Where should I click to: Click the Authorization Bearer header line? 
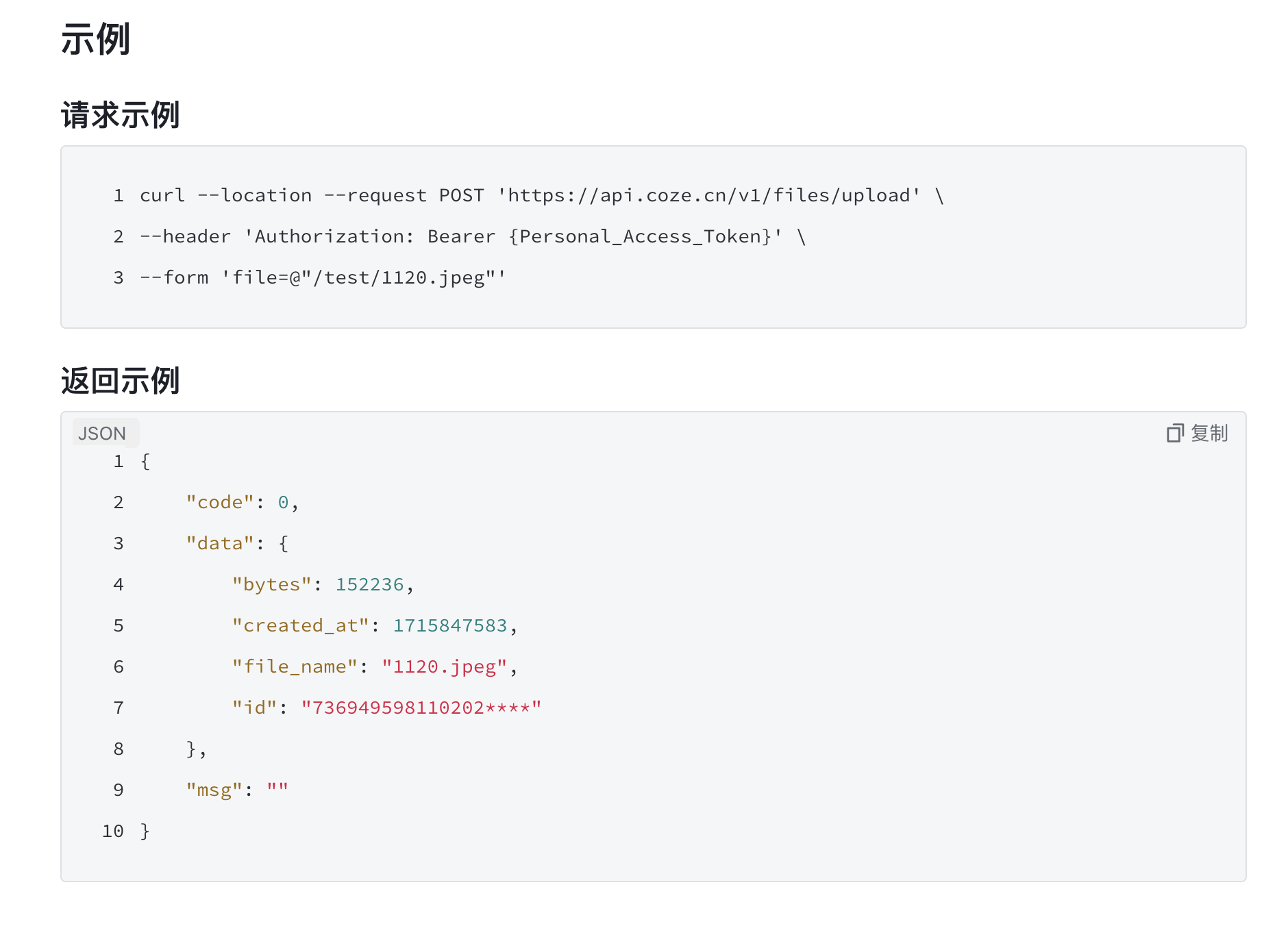click(473, 237)
